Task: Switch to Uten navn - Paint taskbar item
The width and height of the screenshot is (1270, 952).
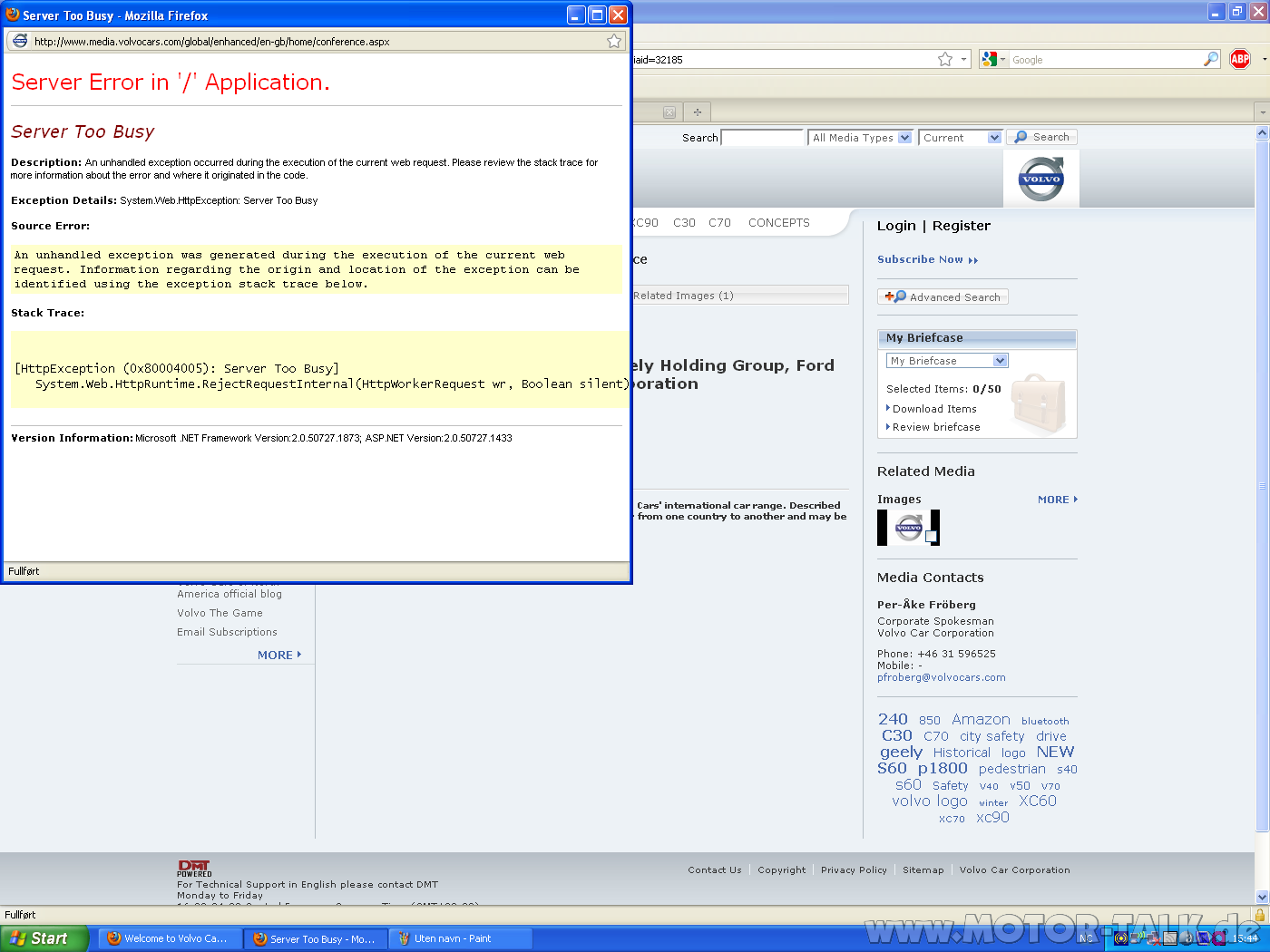Action: point(460,938)
